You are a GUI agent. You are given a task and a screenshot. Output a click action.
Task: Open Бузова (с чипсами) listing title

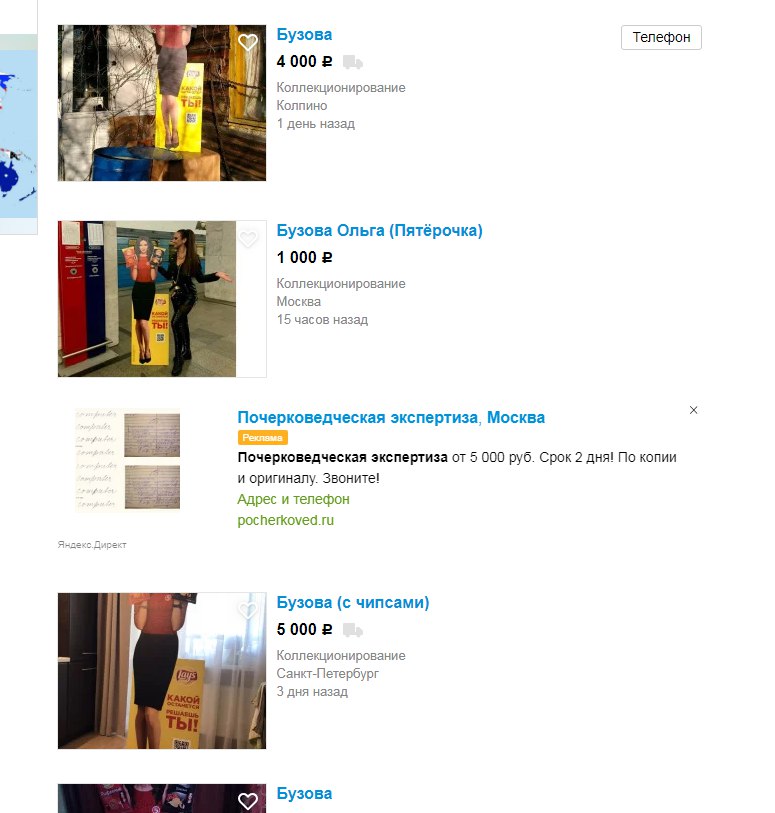coord(353,602)
